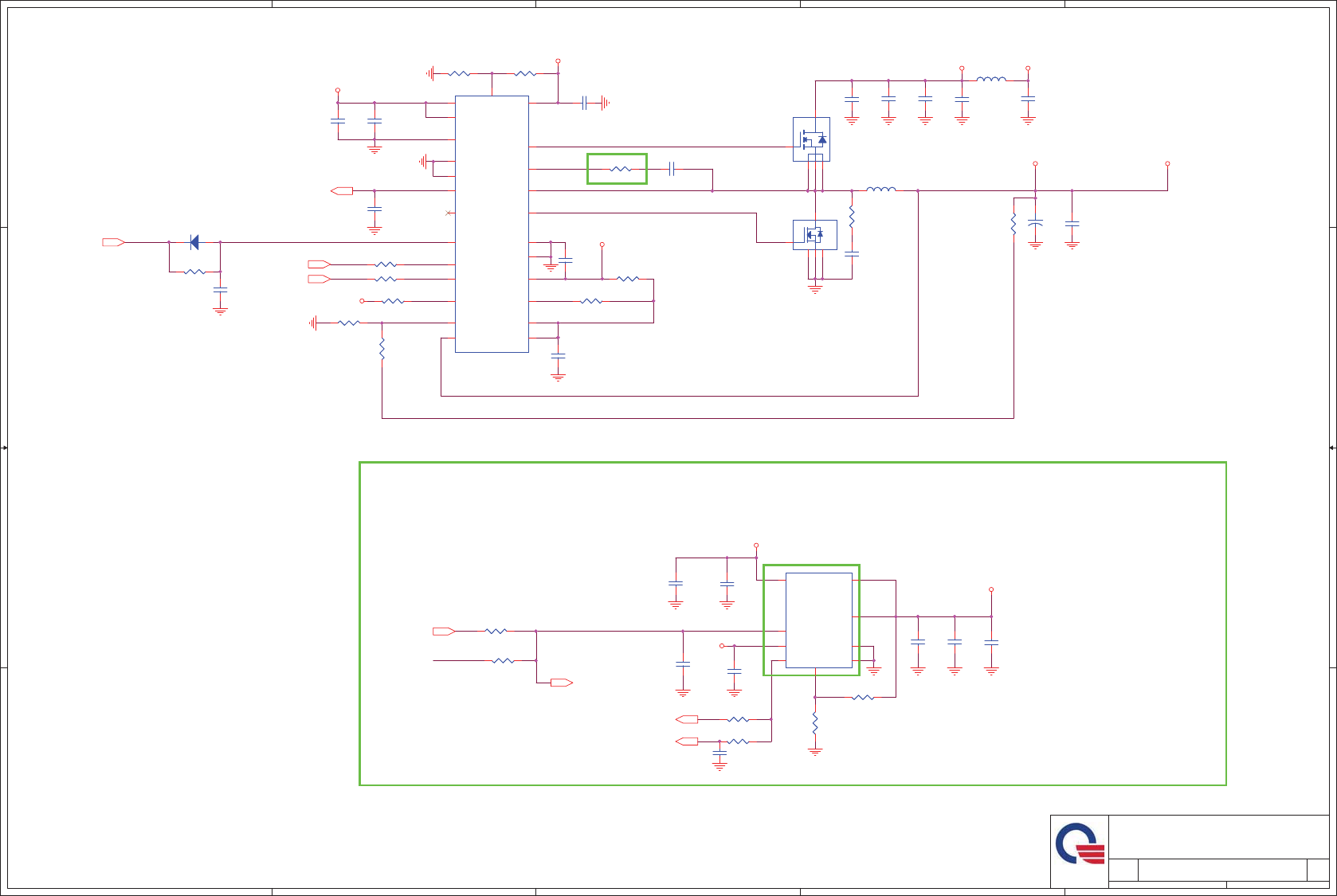The image size is (1337, 896).
Task: Click the resistor attached to the open-circle terminal left of the large IC
Action: (394, 301)
